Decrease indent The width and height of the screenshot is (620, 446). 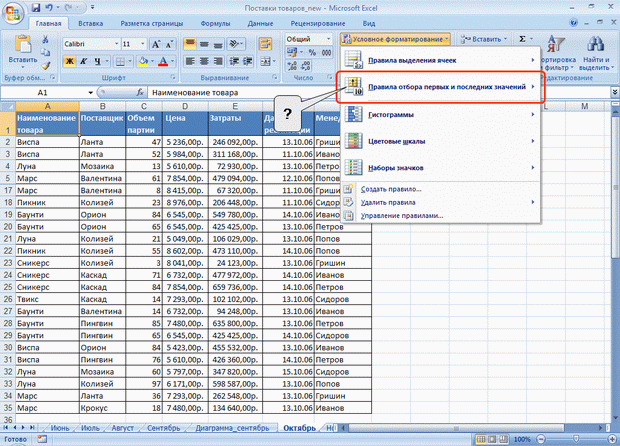pyautogui.click(x=234, y=61)
